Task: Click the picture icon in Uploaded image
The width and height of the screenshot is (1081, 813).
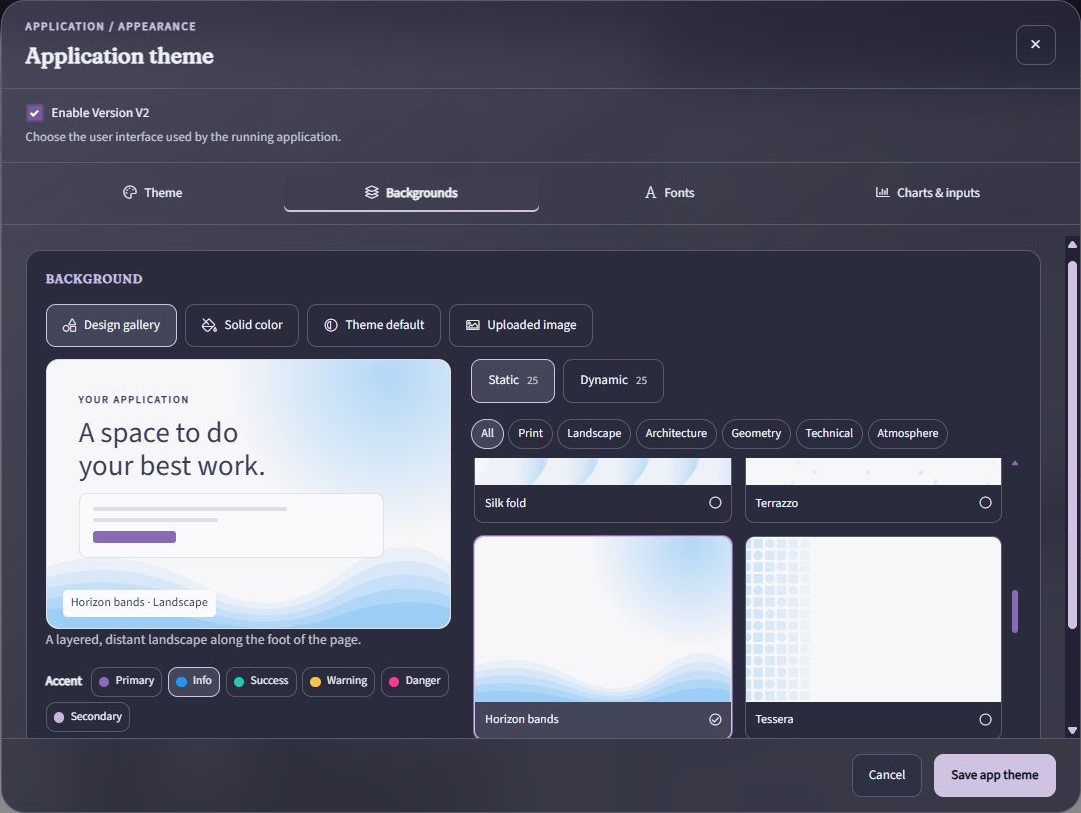Action: pos(472,325)
